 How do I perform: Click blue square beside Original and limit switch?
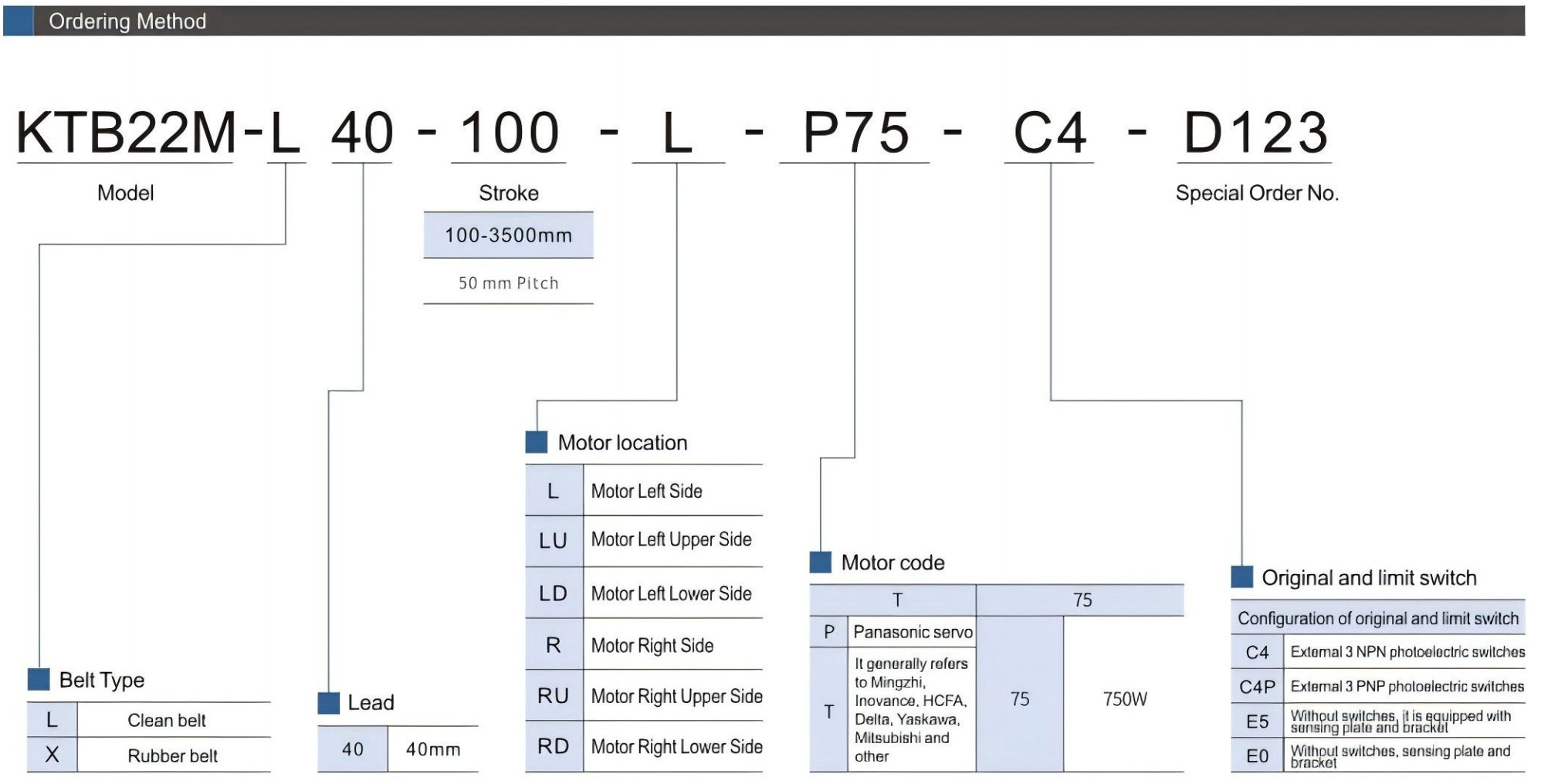(x=1241, y=577)
